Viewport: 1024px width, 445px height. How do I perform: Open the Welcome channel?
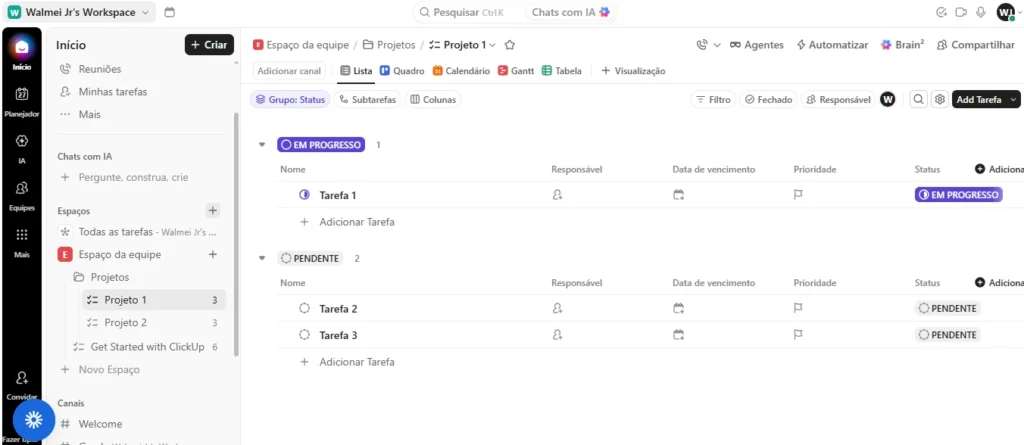coord(100,423)
